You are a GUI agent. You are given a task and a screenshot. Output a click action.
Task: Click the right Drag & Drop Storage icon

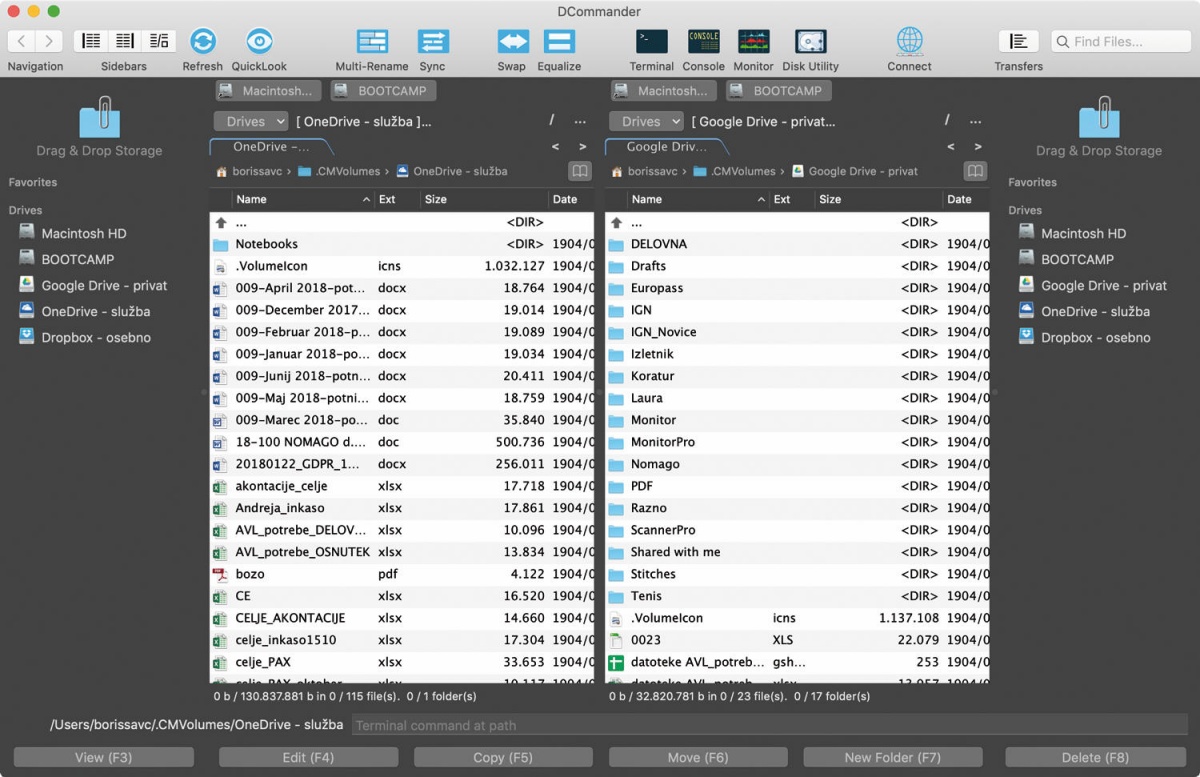click(x=1099, y=117)
